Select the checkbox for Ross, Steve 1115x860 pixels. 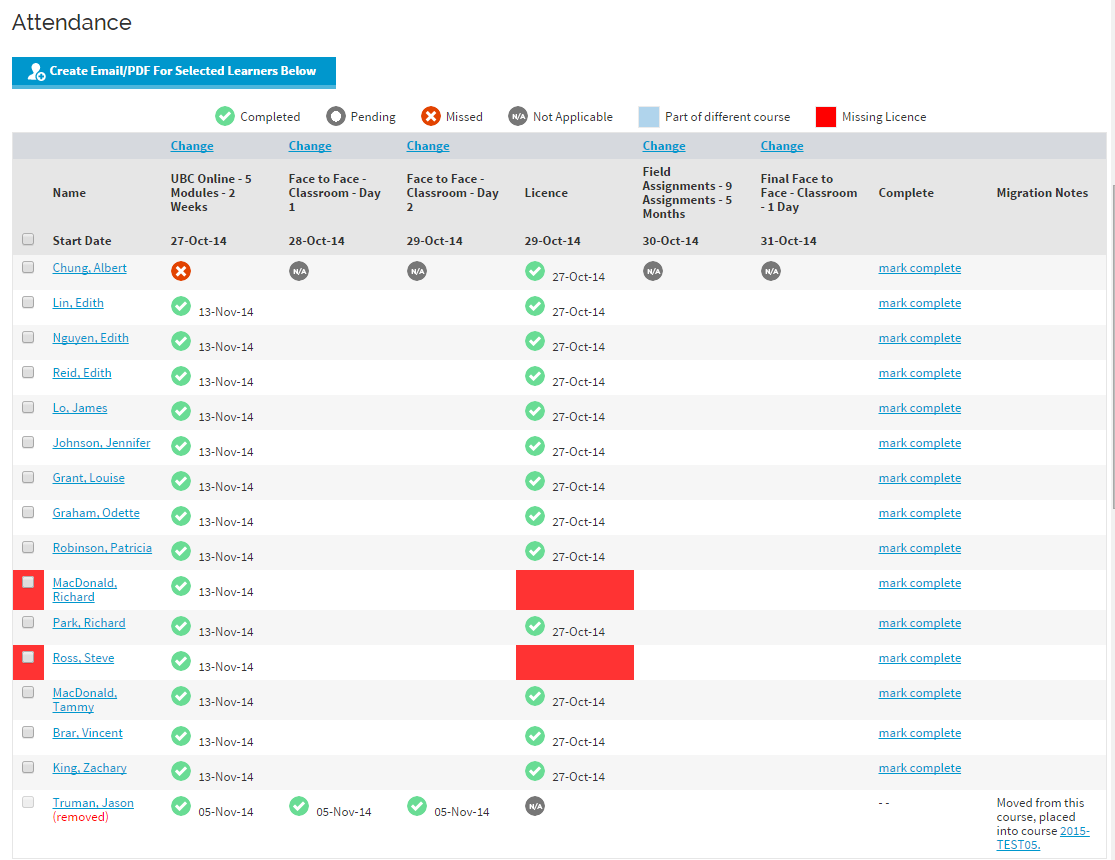click(28, 657)
